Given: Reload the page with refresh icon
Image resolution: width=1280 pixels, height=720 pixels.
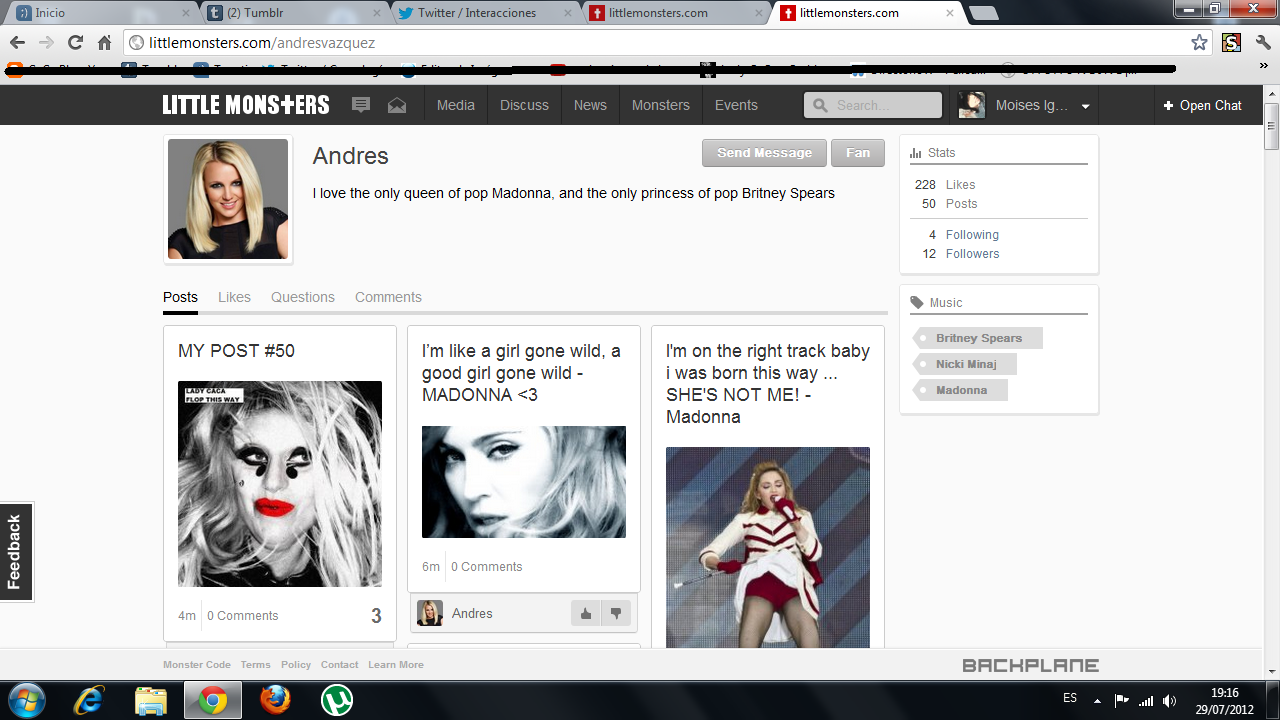Looking at the screenshot, I should pos(75,43).
